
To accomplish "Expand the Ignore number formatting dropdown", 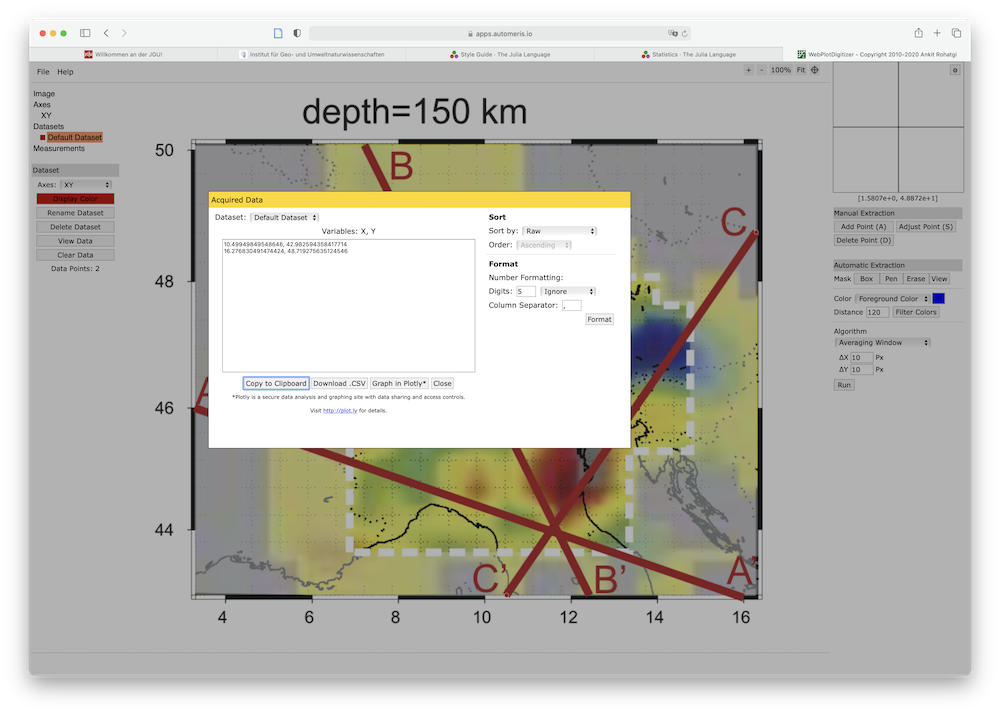I will [x=568, y=291].
